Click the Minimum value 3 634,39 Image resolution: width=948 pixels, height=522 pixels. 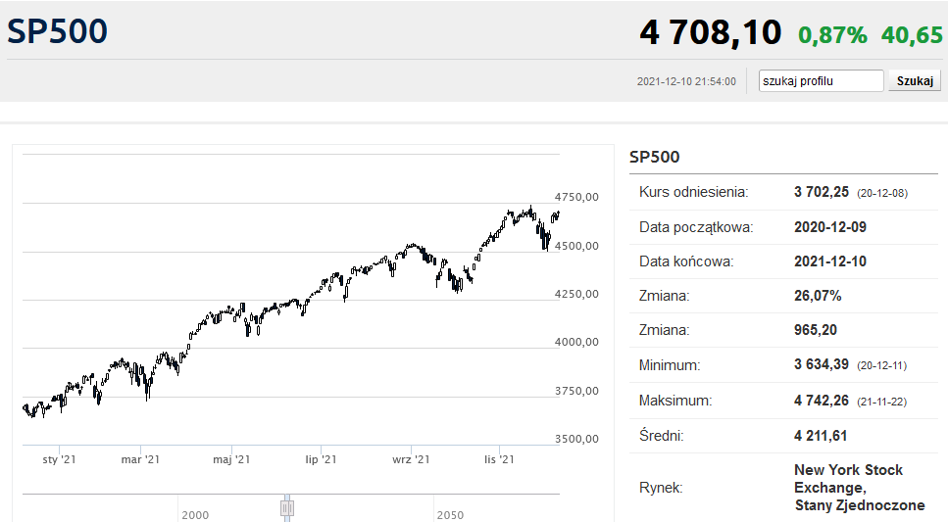[x=821, y=366]
